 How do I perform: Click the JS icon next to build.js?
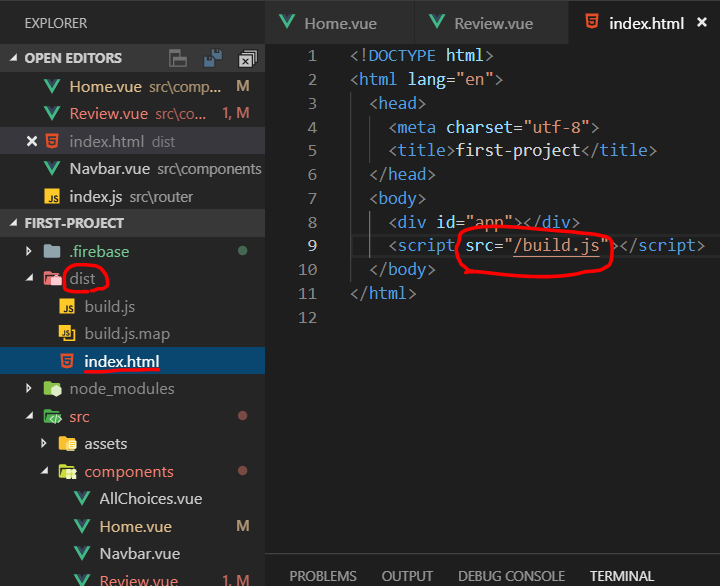click(x=67, y=306)
